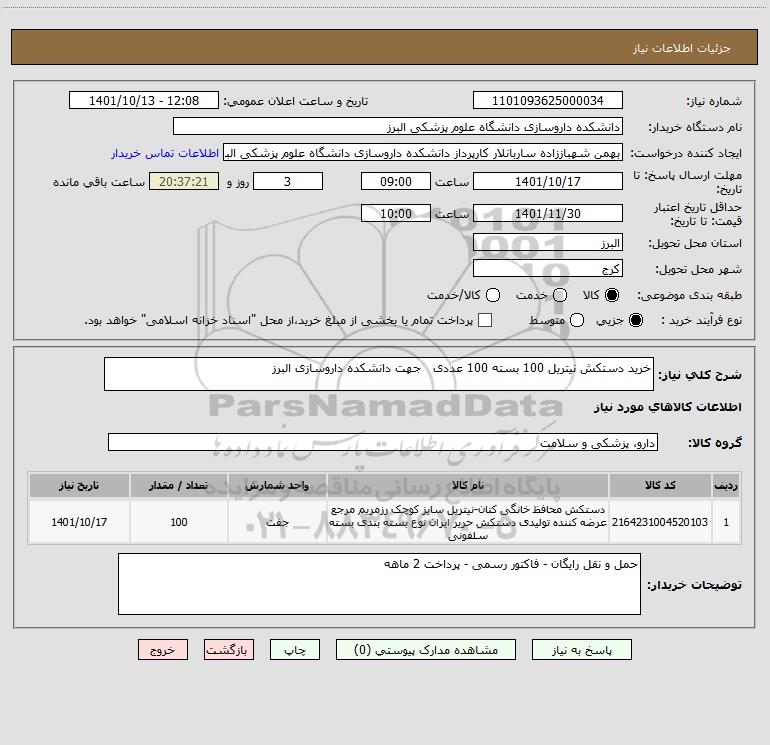Click the چاپ print button
The height and width of the screenshot is (745, 770).
pos(295,650)
